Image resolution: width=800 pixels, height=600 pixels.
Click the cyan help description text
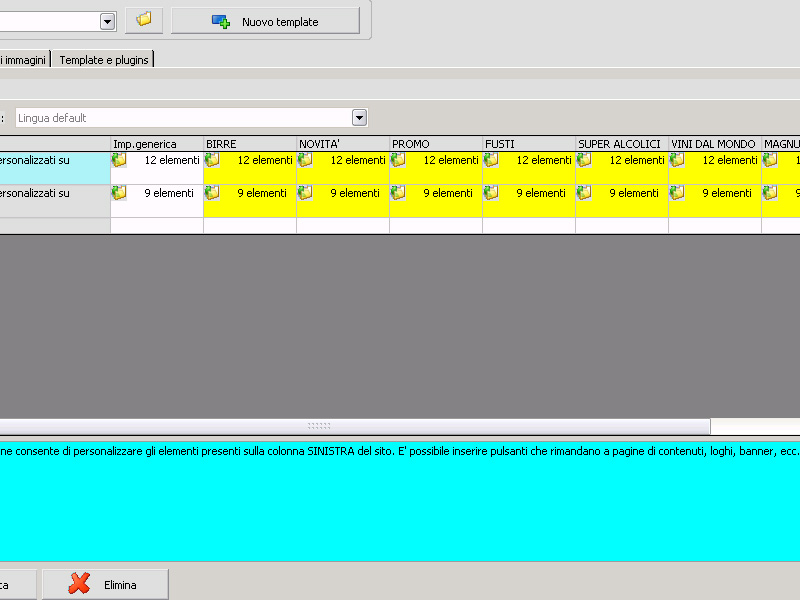pyautogui.click(x=399, y=451)
